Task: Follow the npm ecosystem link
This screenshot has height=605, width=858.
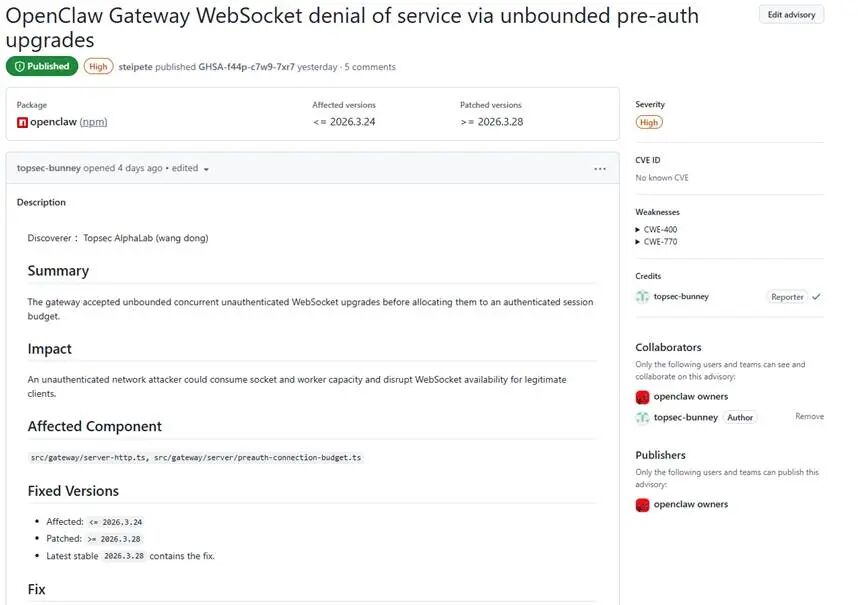Action: tap(93, 122)
